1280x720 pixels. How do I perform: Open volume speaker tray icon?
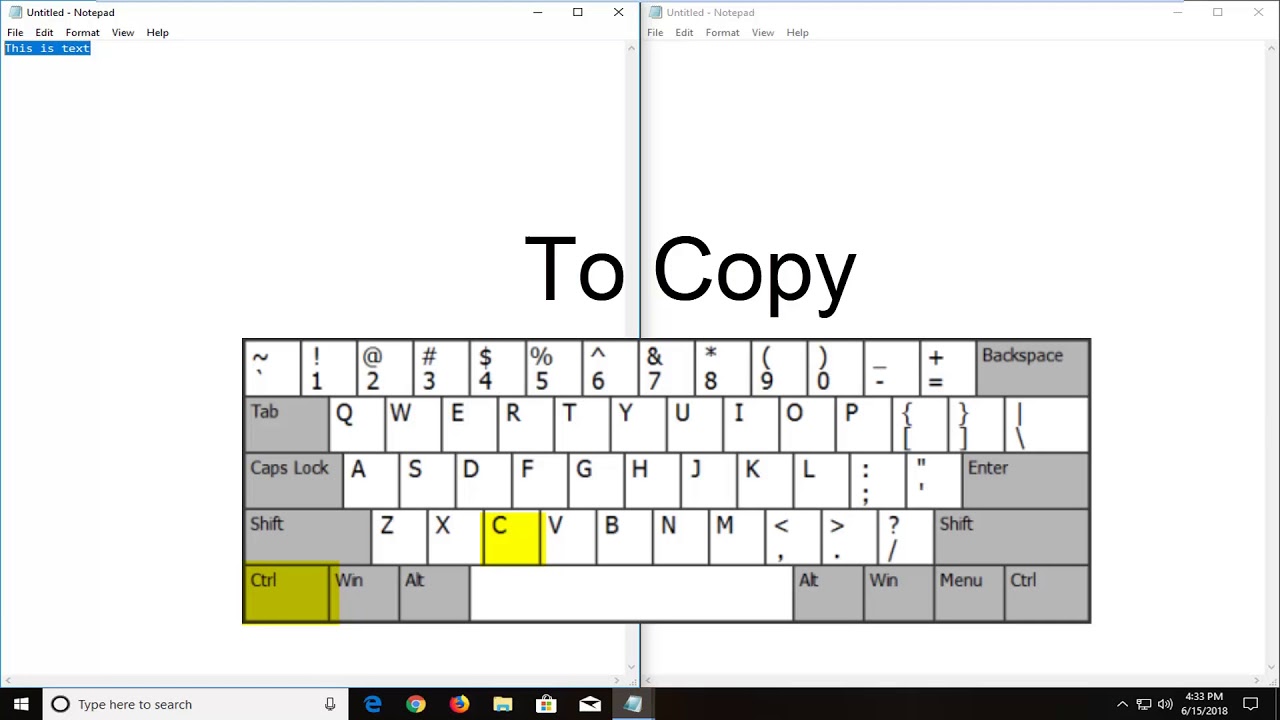(x=1165, y=704)
